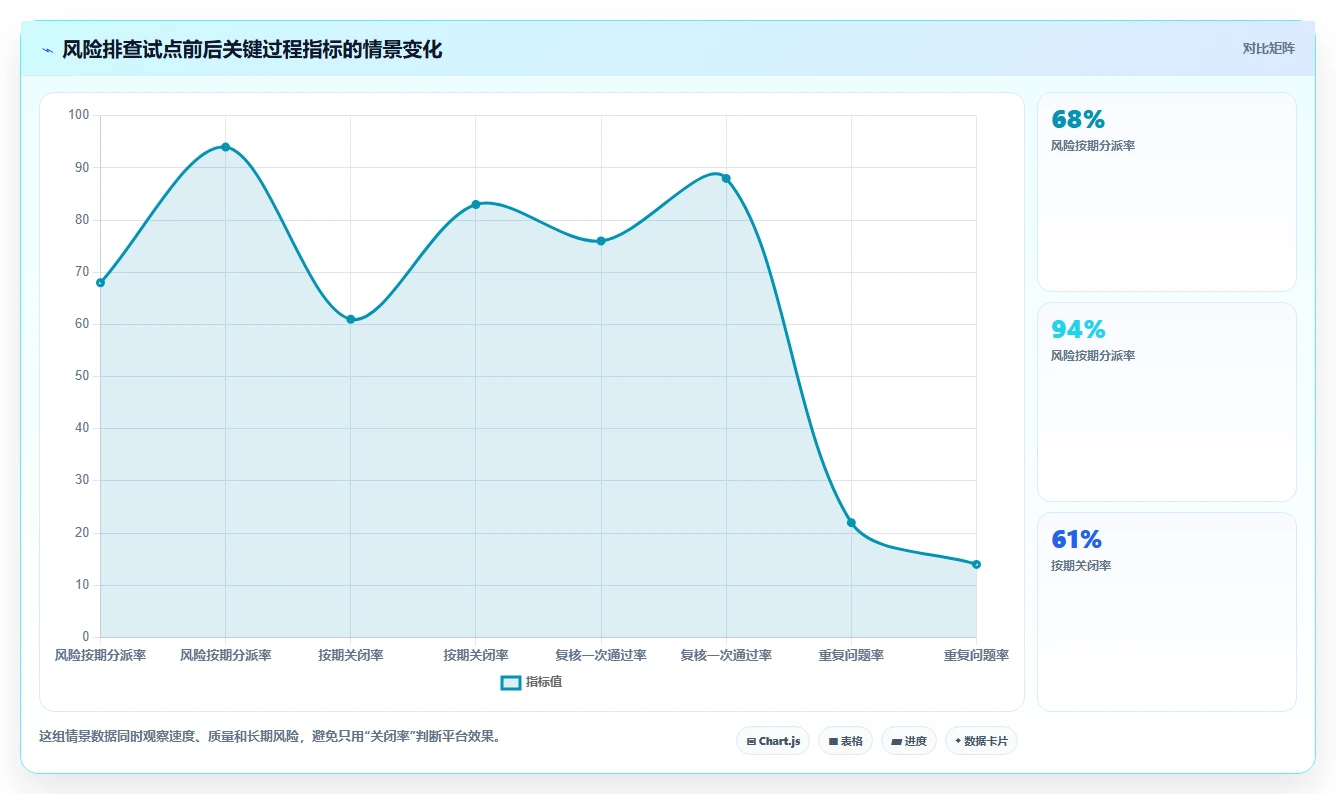The image size is (1336, 794).
Task: Click the peak data point at value 94
Action: [225, 147]
